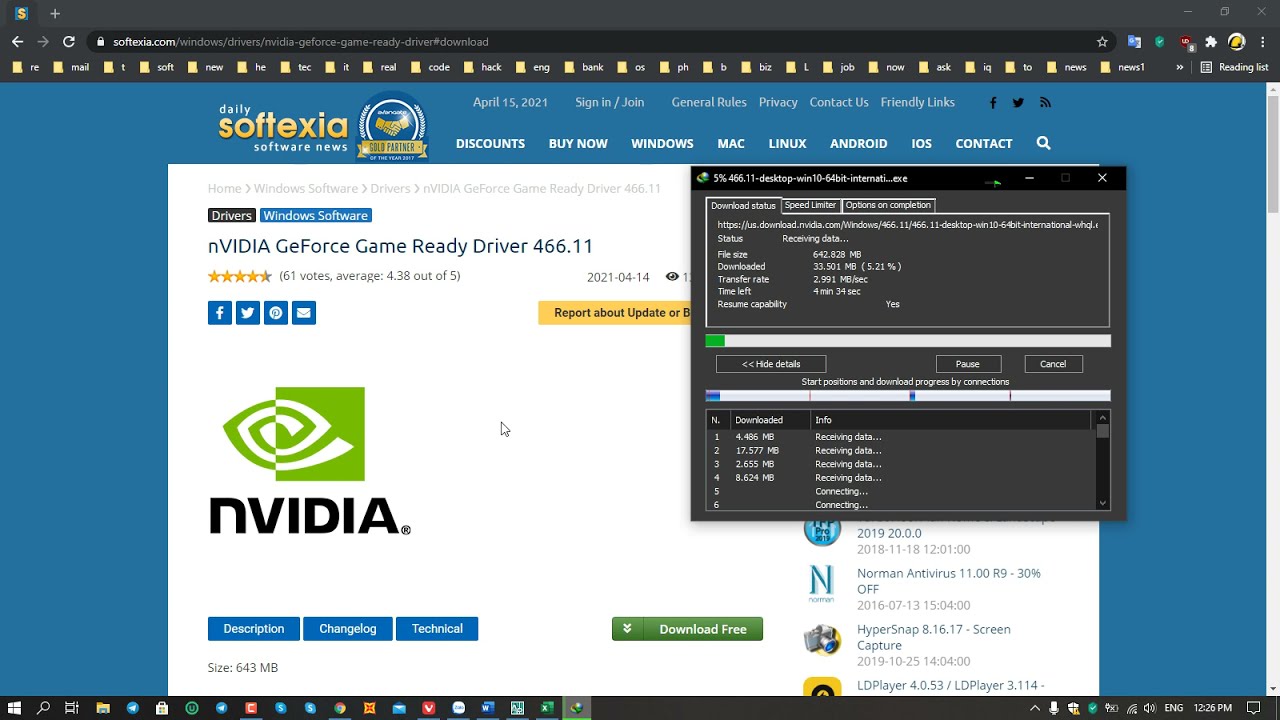Switch to the Options on completion tab
The height and width of the screenshot is (720, 1280).
click(x=888, y=205)
